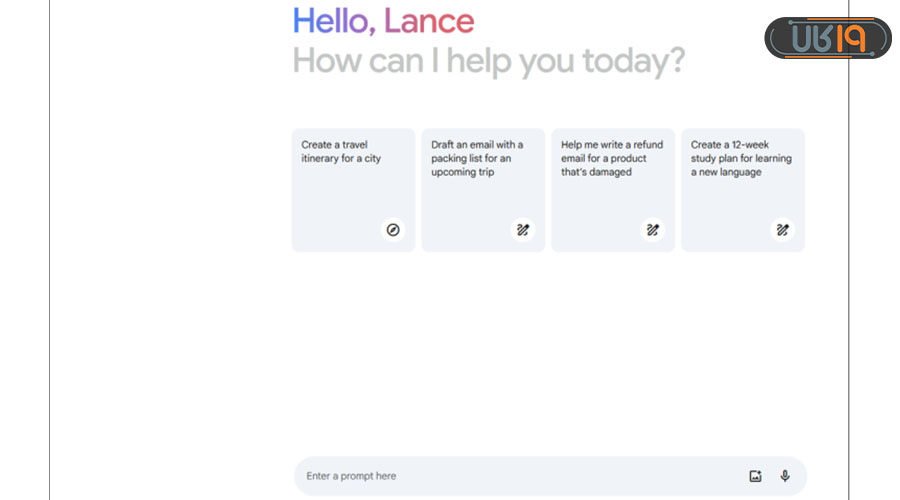Select "Create a travel itinerary for a city" text
The image size is (900, 500).
(x=341, y=152)
